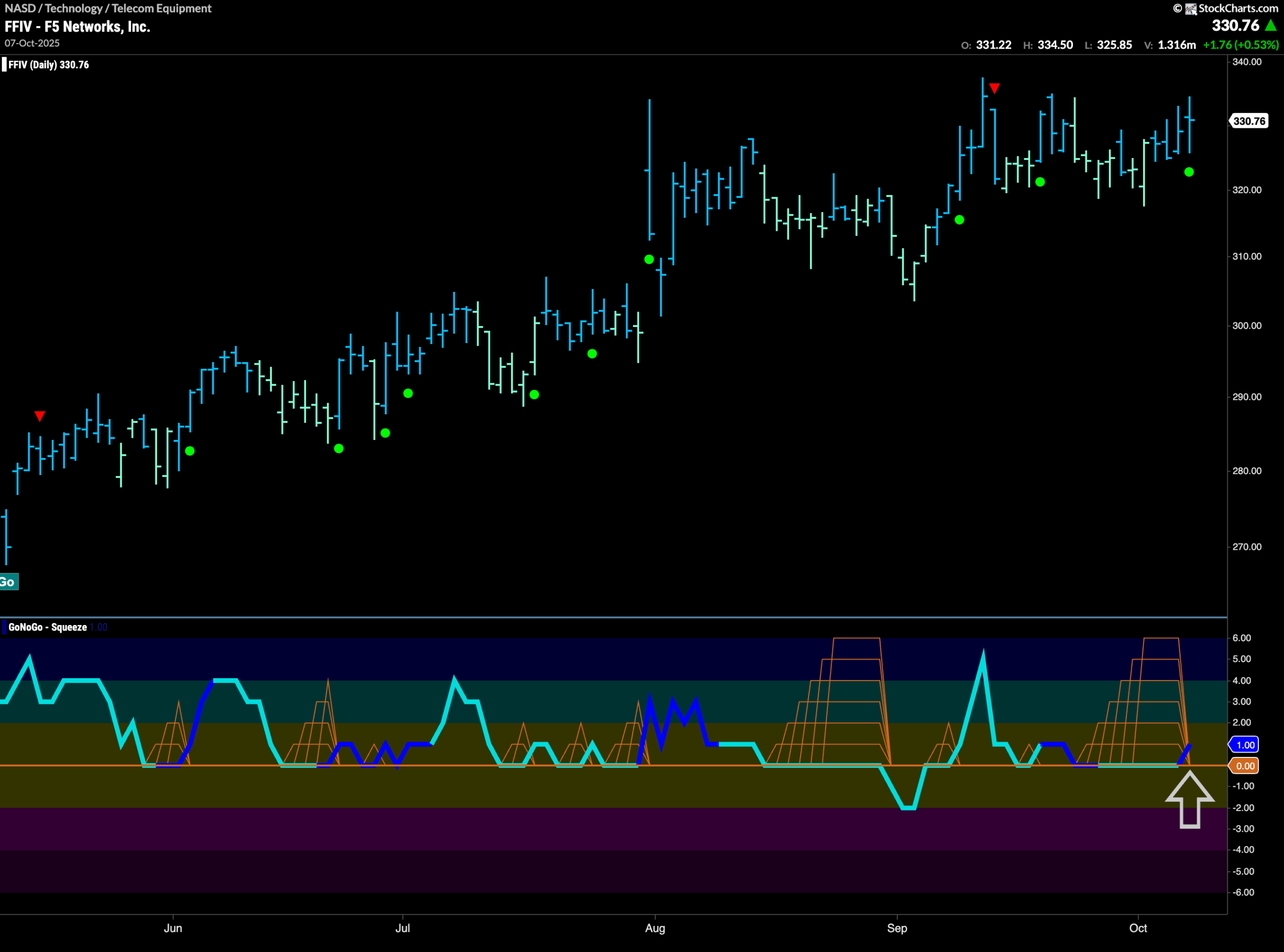
Task: Click the red triangle marker near the September peak
Action: pyautogui.click(x=994, y=88)
